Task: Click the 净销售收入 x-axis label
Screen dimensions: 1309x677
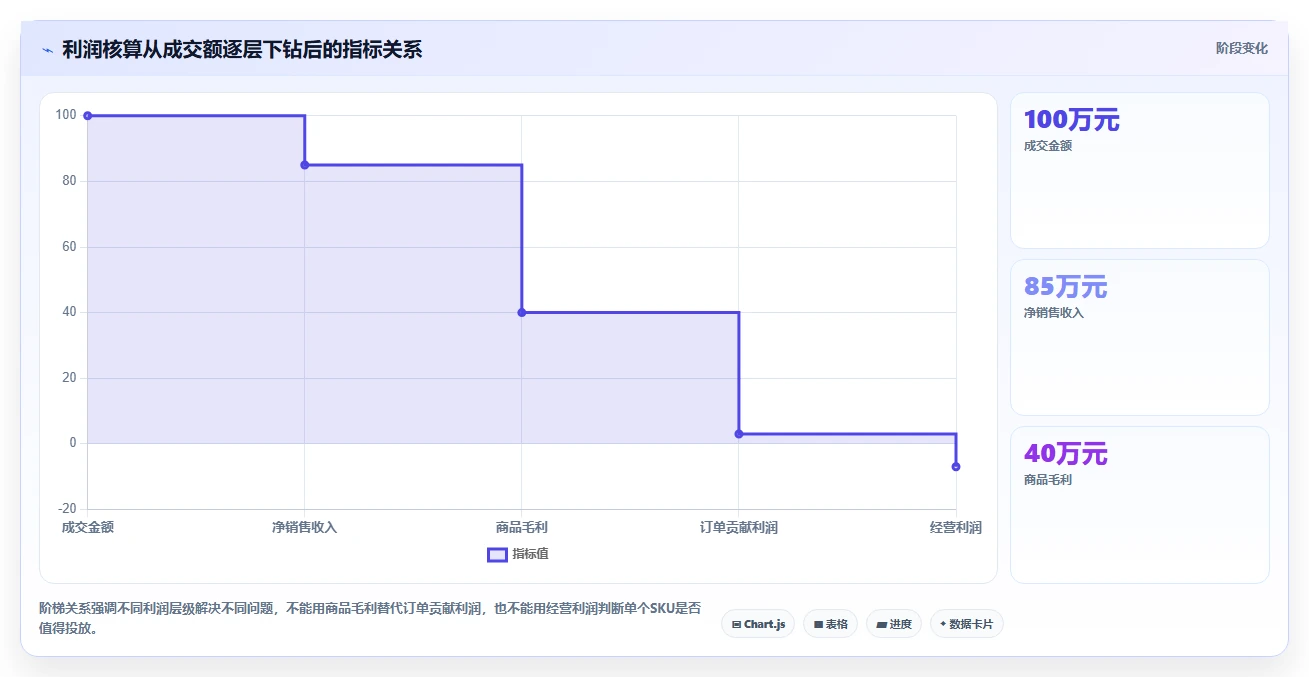Action: [x=305, y=527]
